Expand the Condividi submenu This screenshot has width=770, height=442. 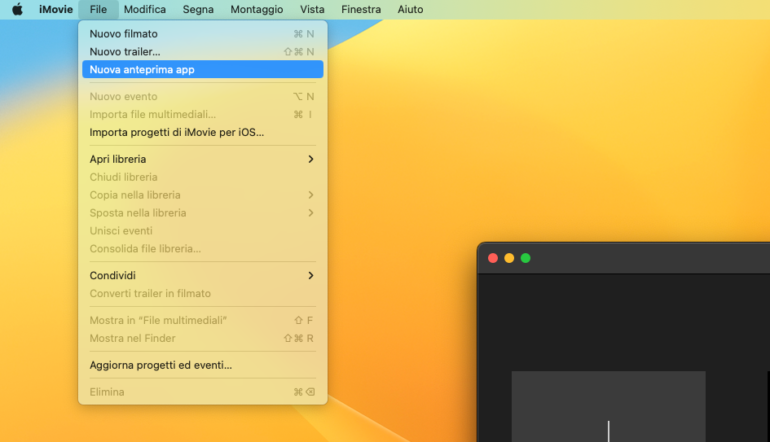(203, 276)
